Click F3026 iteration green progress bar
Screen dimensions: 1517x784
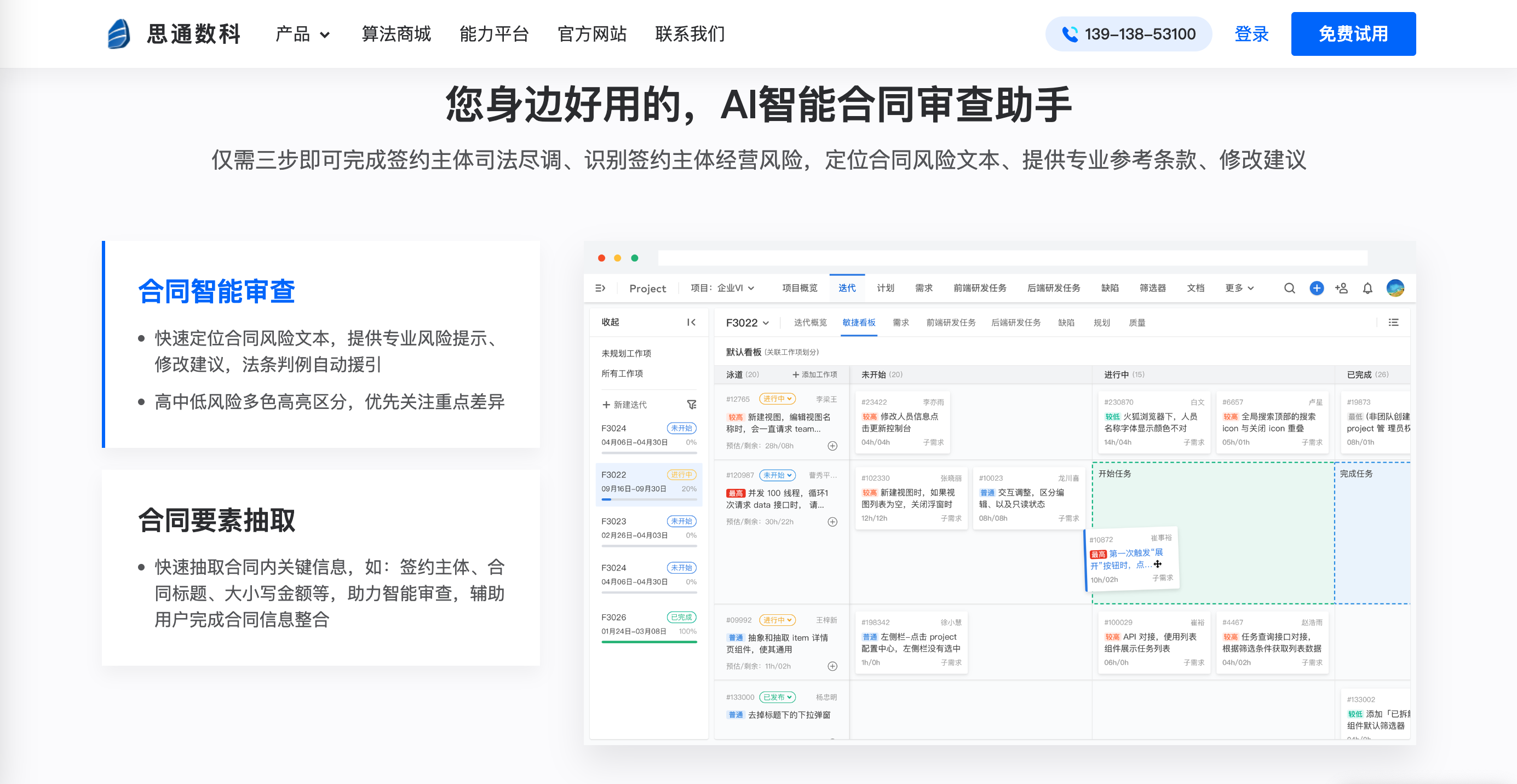648,642
